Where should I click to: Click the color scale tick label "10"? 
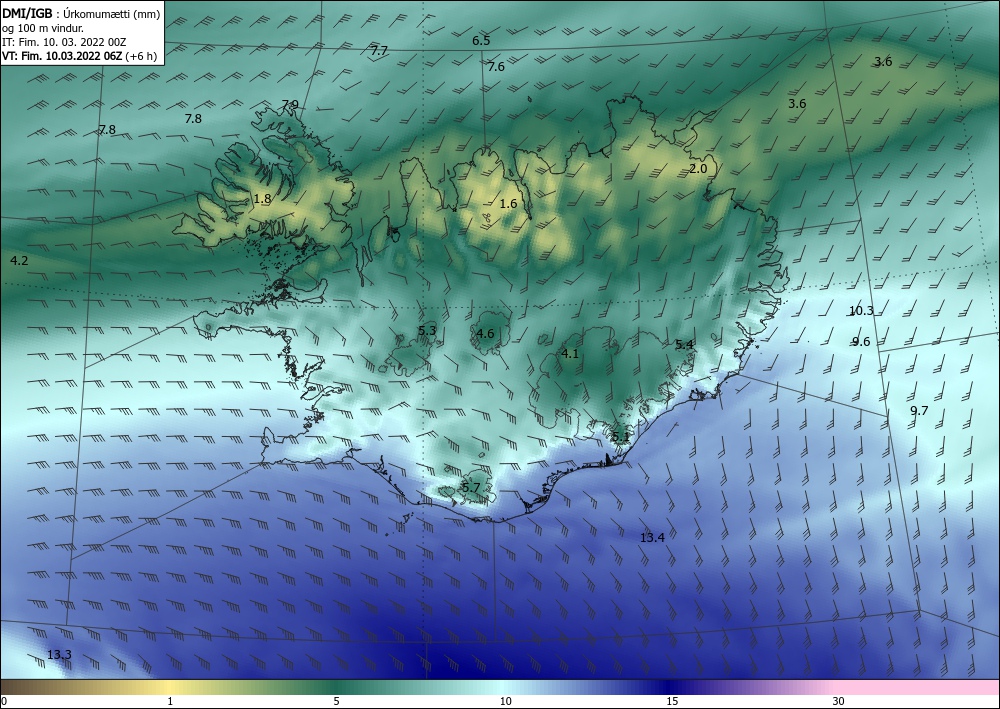(506, 701)
